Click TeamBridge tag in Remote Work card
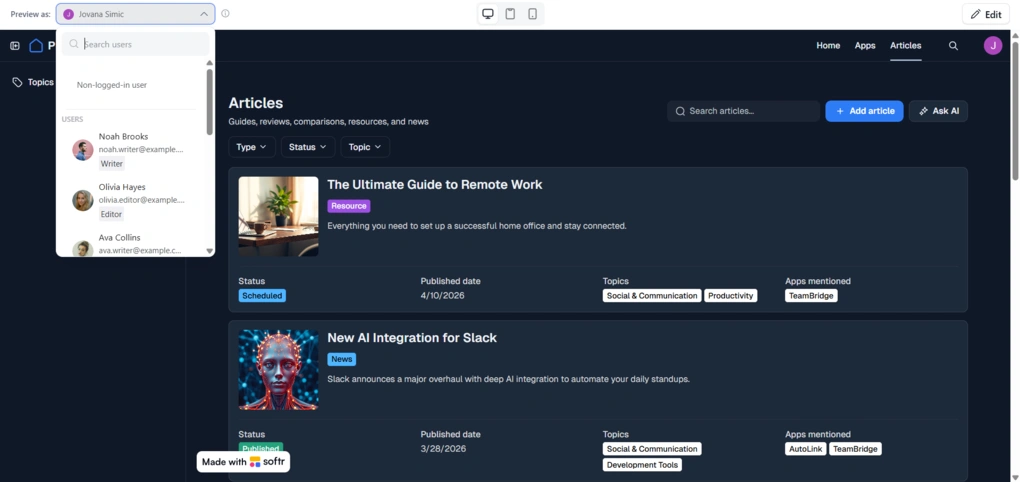The width and height of the screenshot is (1020, 482). click(x=811, y=296)
